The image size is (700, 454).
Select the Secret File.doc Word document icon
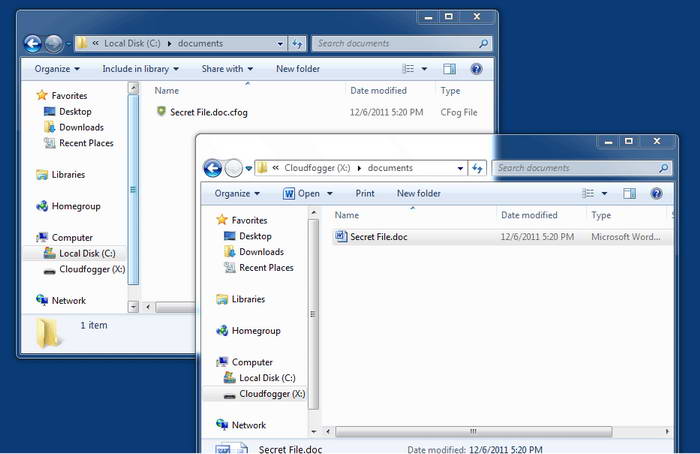[341, 237]
